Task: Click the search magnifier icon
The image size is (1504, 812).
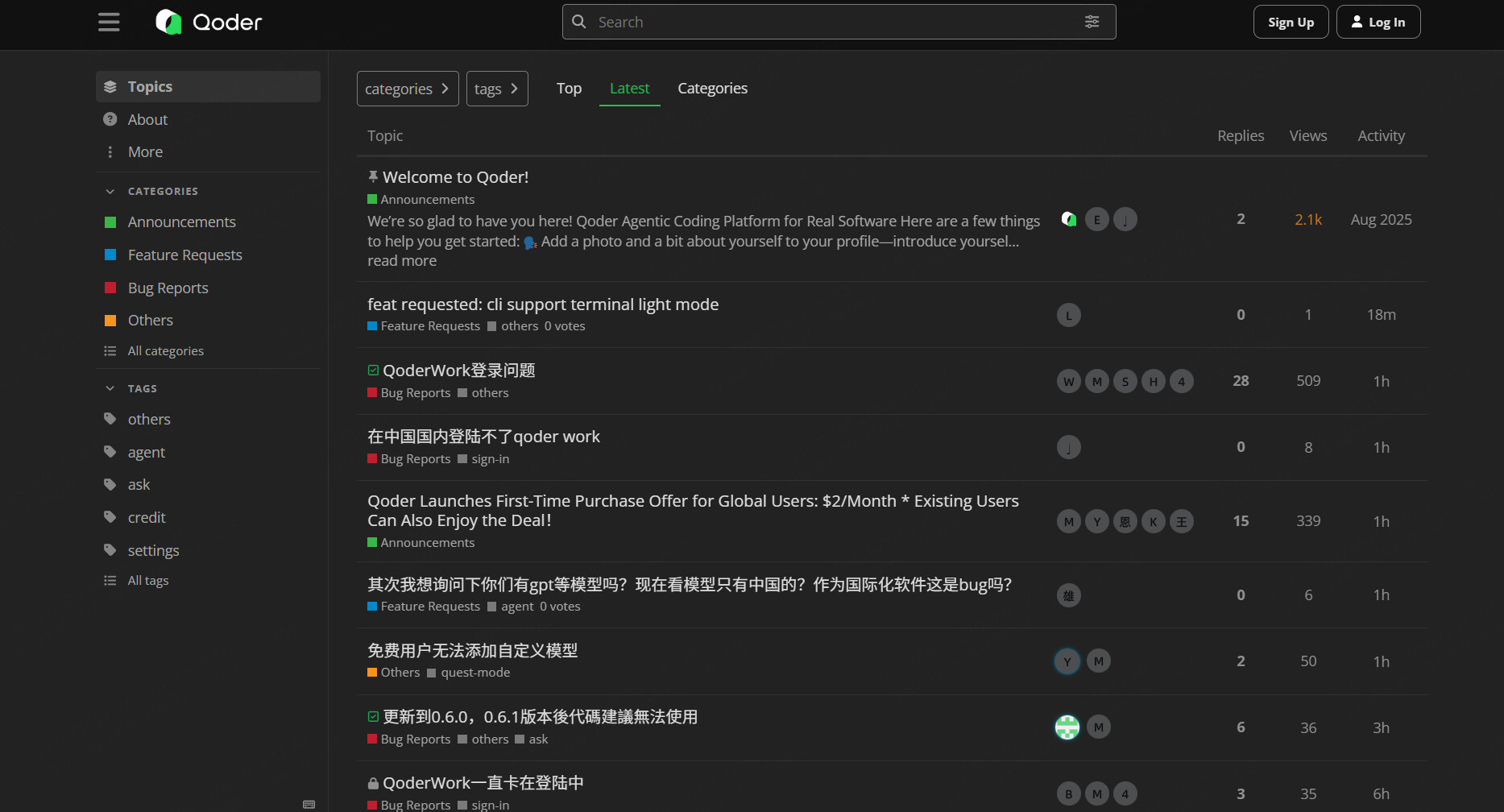Action: coord(579,22)
